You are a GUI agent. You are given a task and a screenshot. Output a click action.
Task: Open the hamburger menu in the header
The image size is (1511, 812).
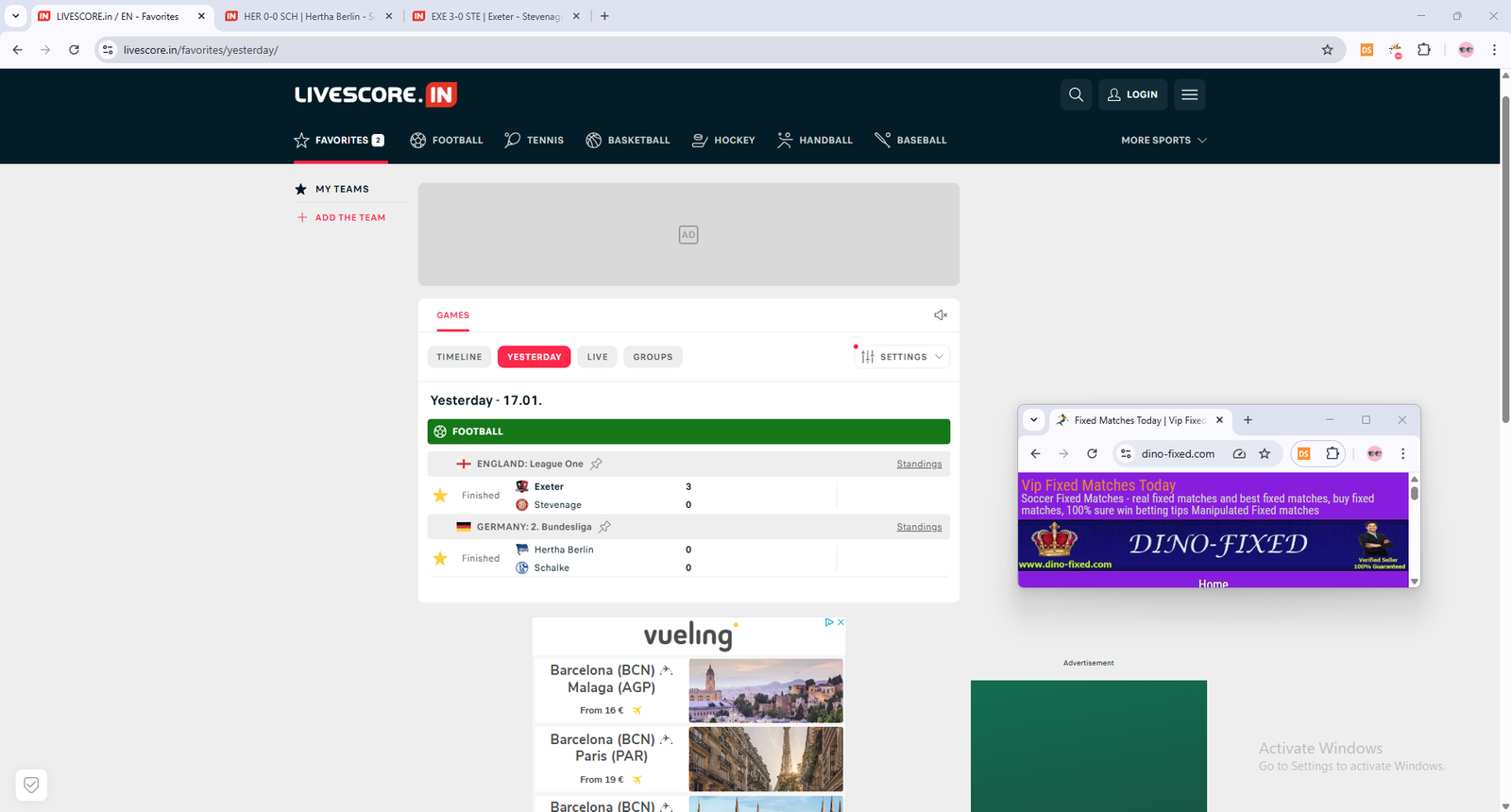pyautogui.click(x=1189, y=94)
